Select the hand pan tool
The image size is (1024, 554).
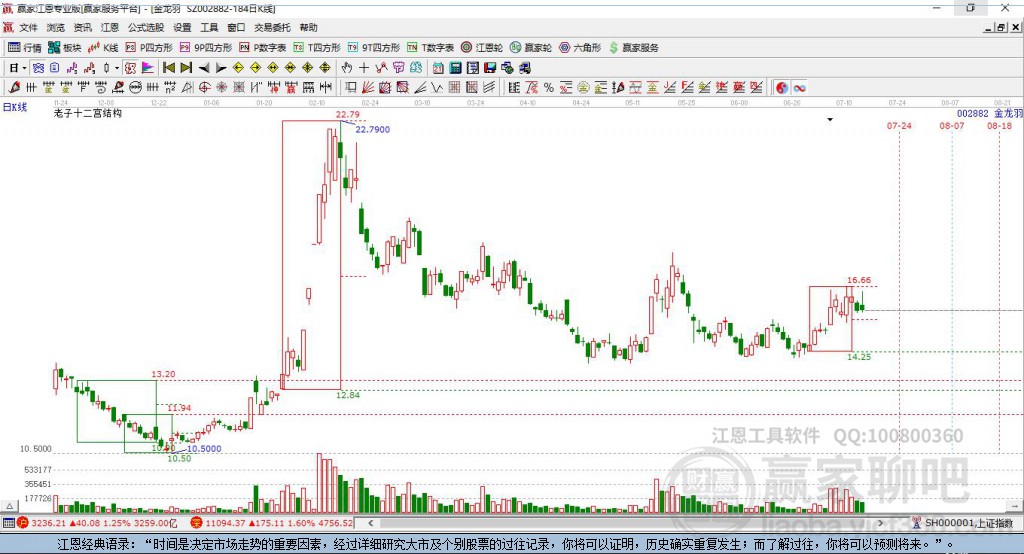coord(347,67)
